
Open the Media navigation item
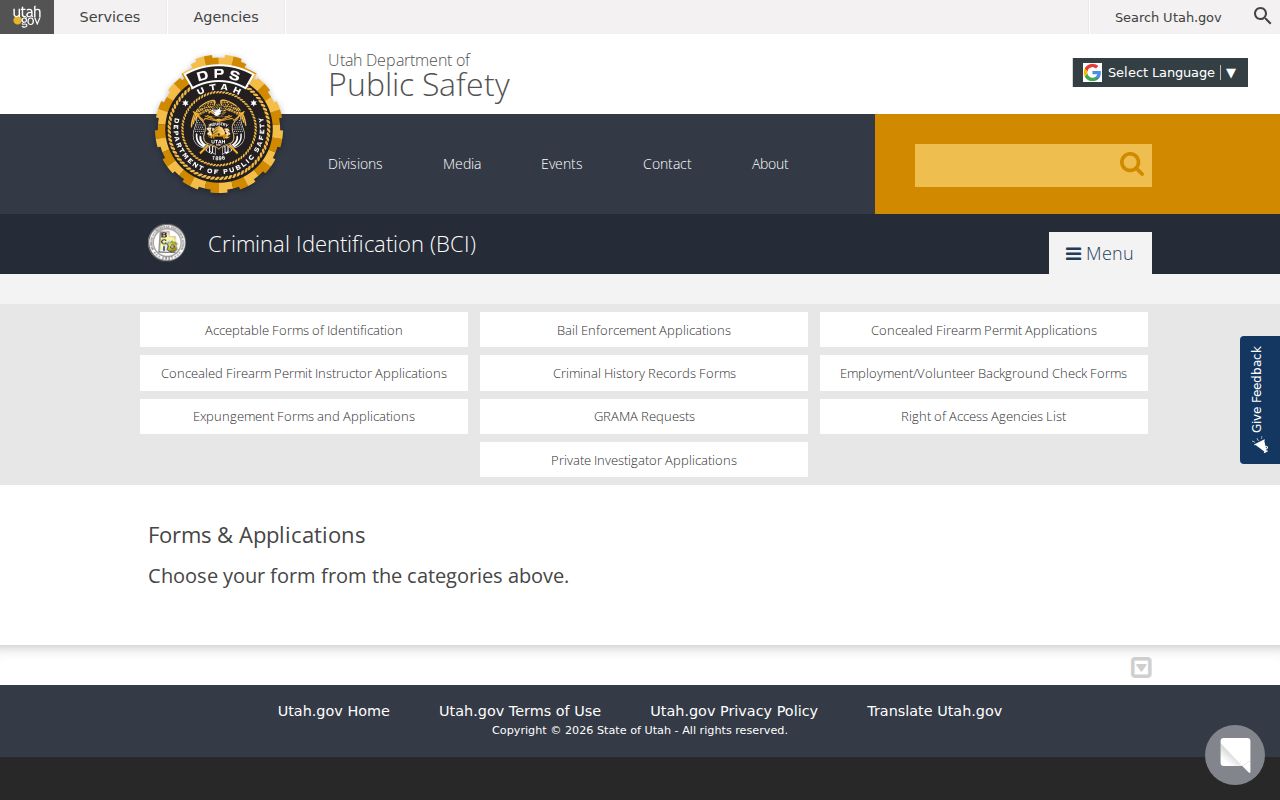[x=462, y=164]
